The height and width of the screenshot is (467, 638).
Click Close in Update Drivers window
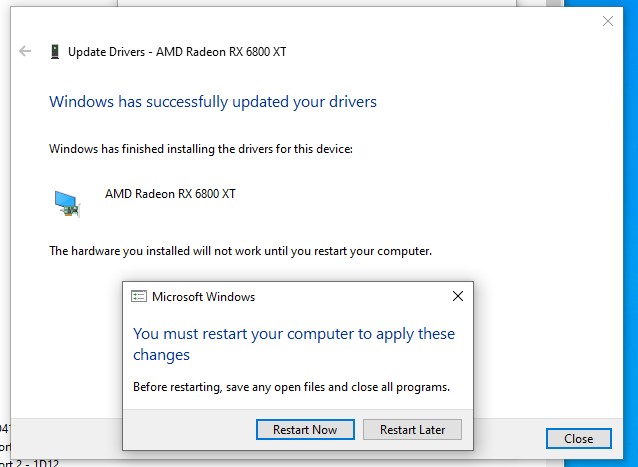click(x=579, y=439)
